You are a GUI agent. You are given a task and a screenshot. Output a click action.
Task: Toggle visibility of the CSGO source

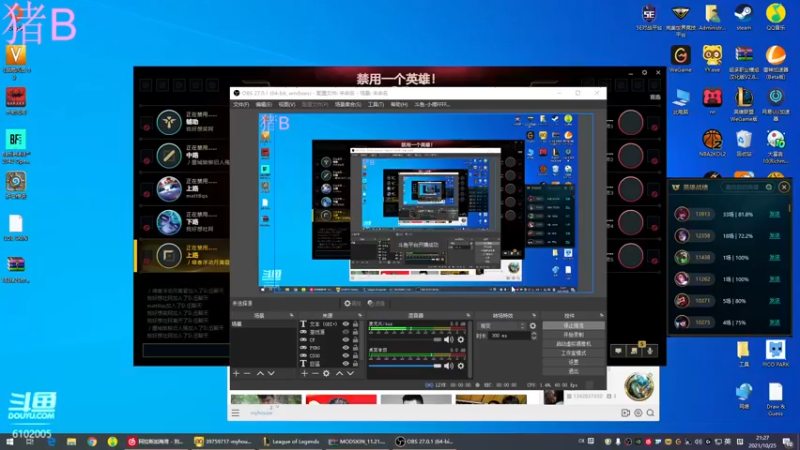coord(346,356)
